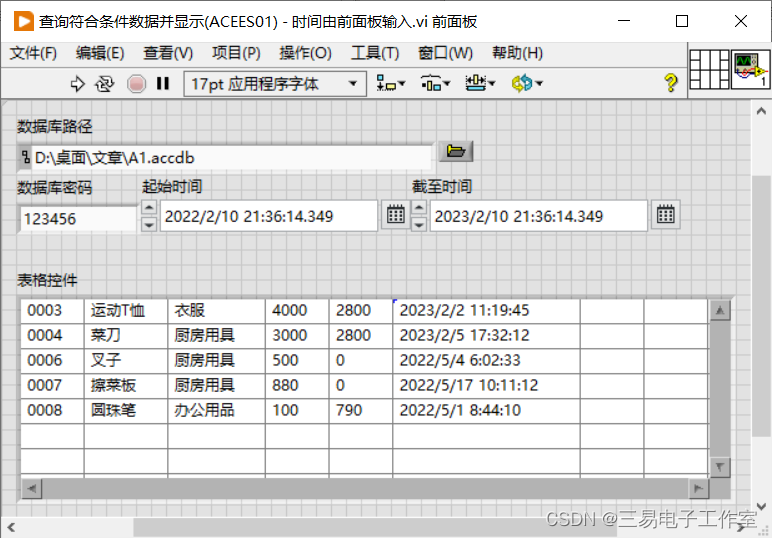Viewport: 772px width, 538px height.
Task: Click the yellow context help question mark
Action: click(671, 83)
